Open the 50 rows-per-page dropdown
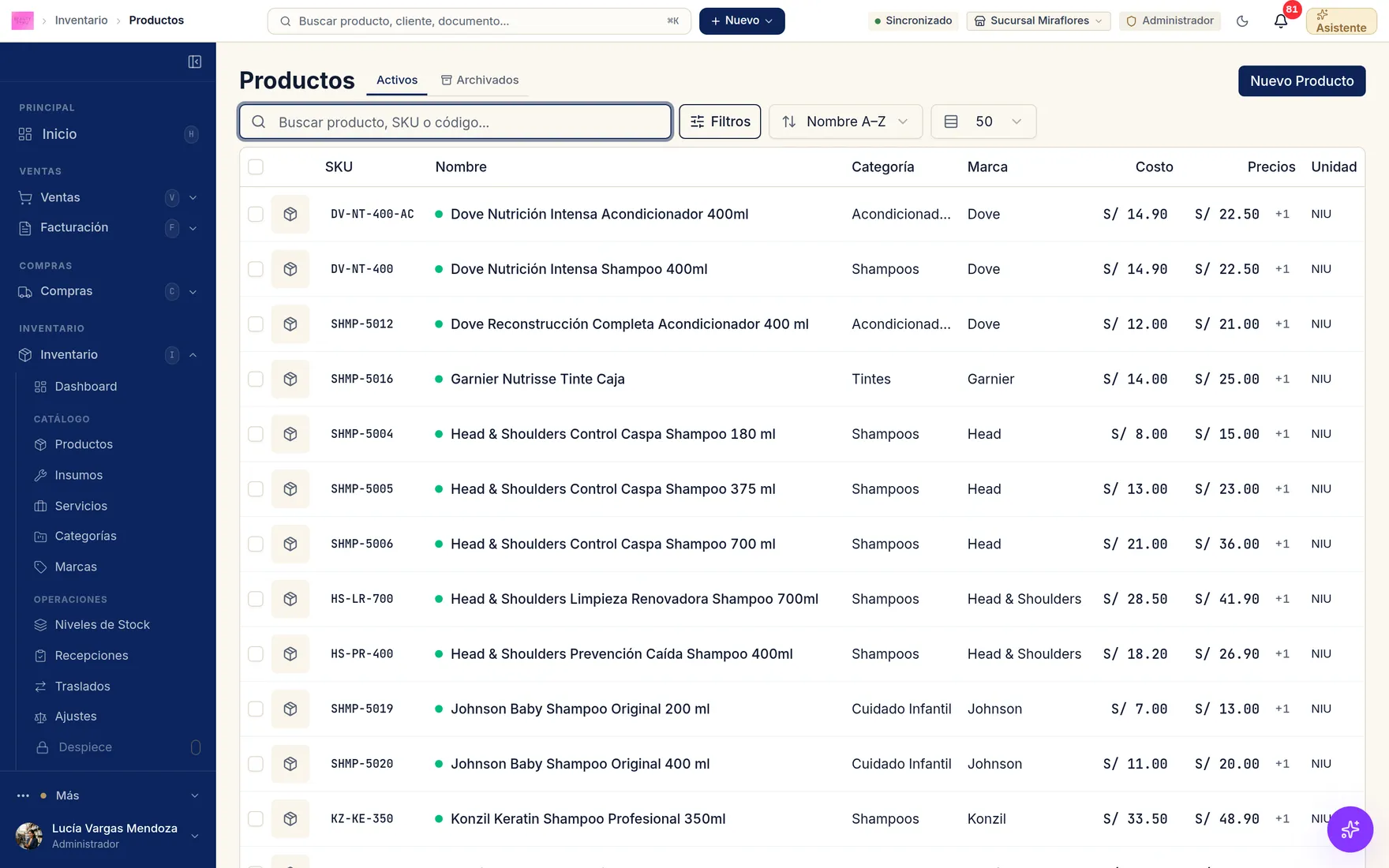 [x=983, y=122]
